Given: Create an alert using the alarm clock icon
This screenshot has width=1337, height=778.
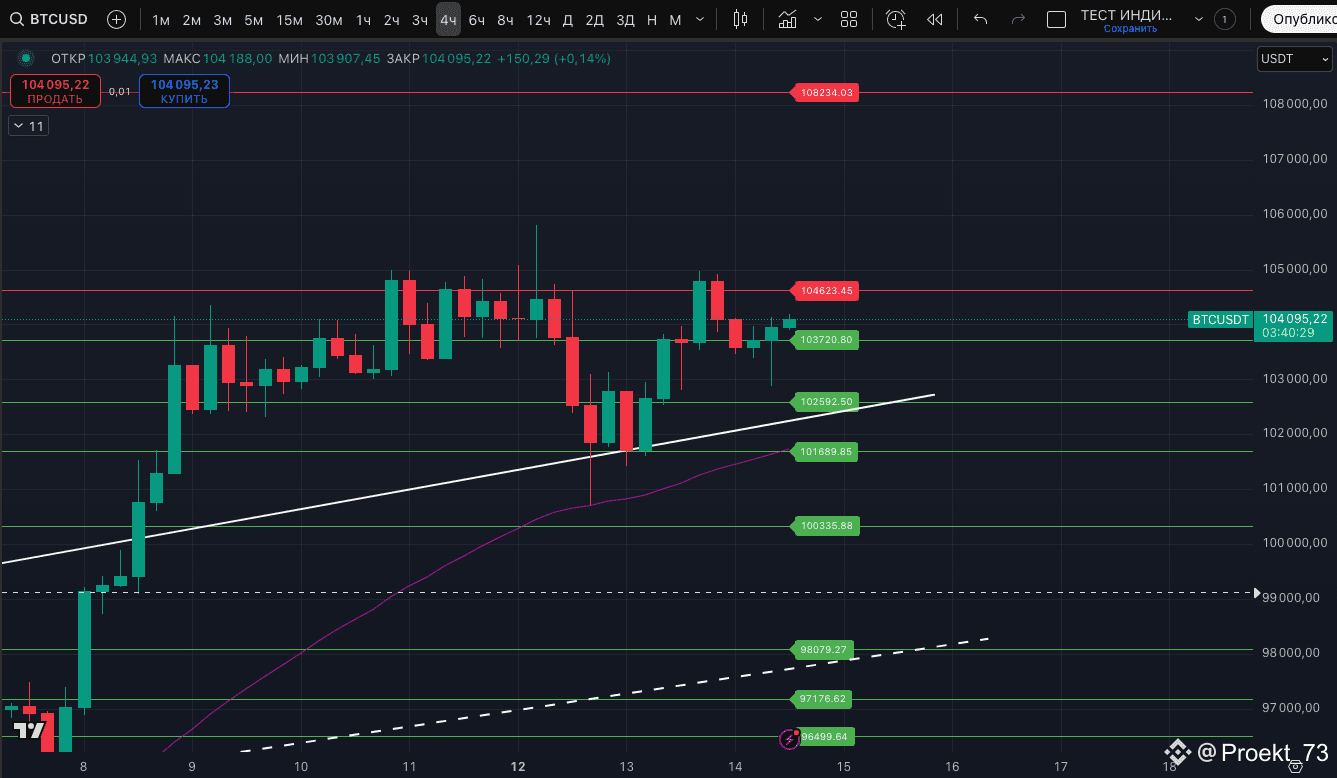Looking at the screenshot, I should pos(895,18).
